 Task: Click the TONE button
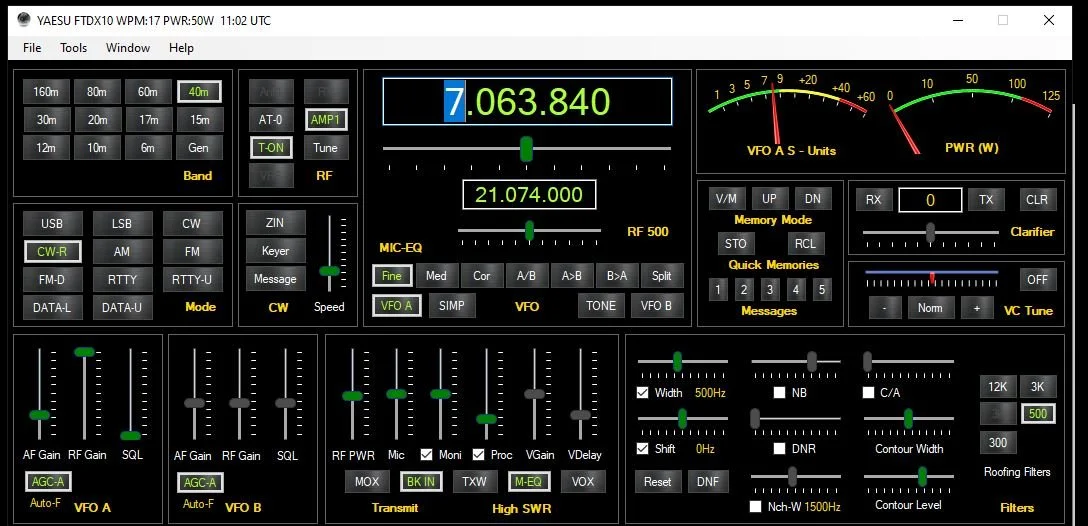click(x=601, y=305)
